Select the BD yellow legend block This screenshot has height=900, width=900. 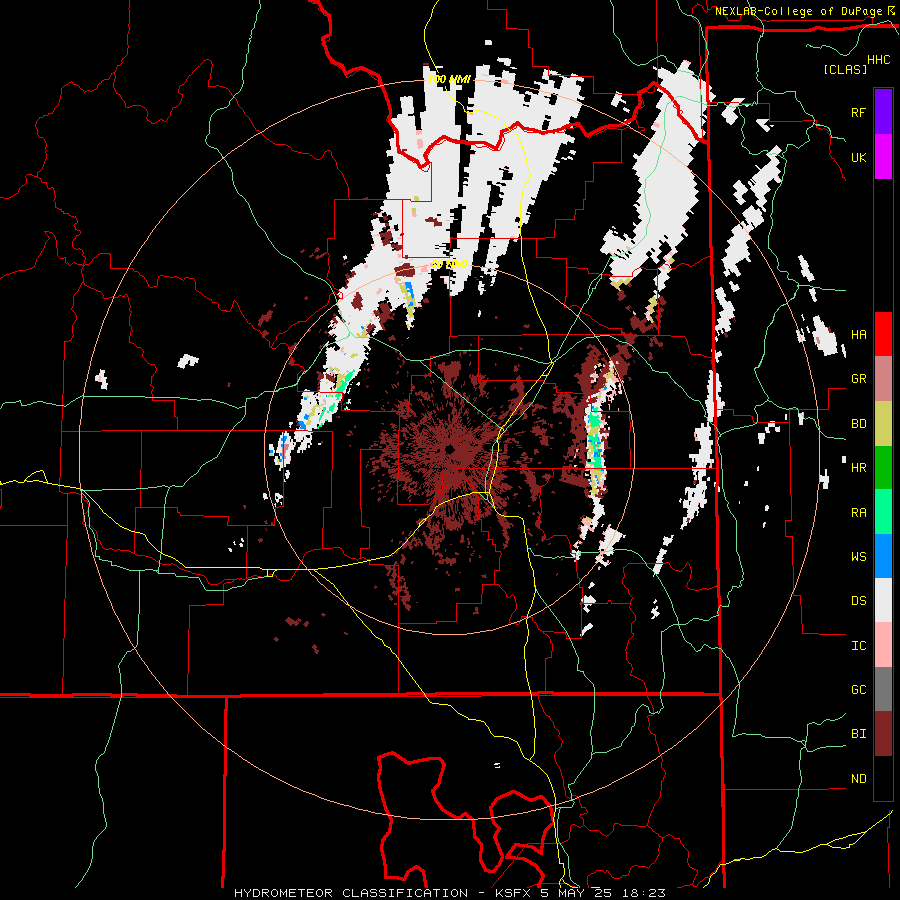[x=883, y=424]
